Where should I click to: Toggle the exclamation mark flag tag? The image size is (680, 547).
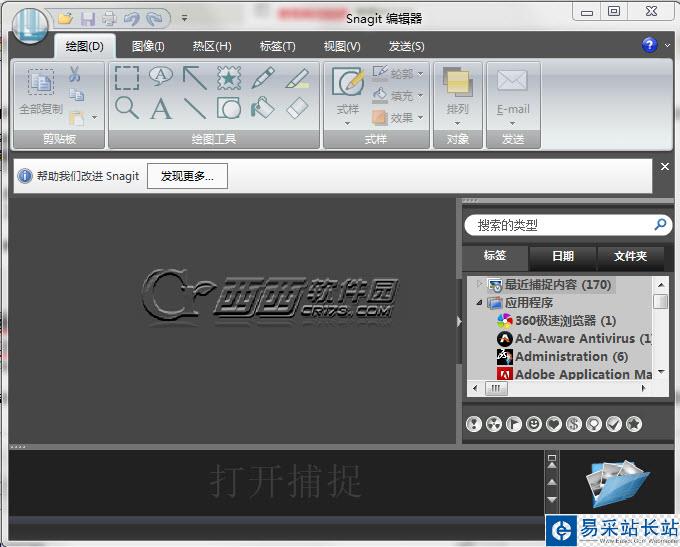pos(474,424)
